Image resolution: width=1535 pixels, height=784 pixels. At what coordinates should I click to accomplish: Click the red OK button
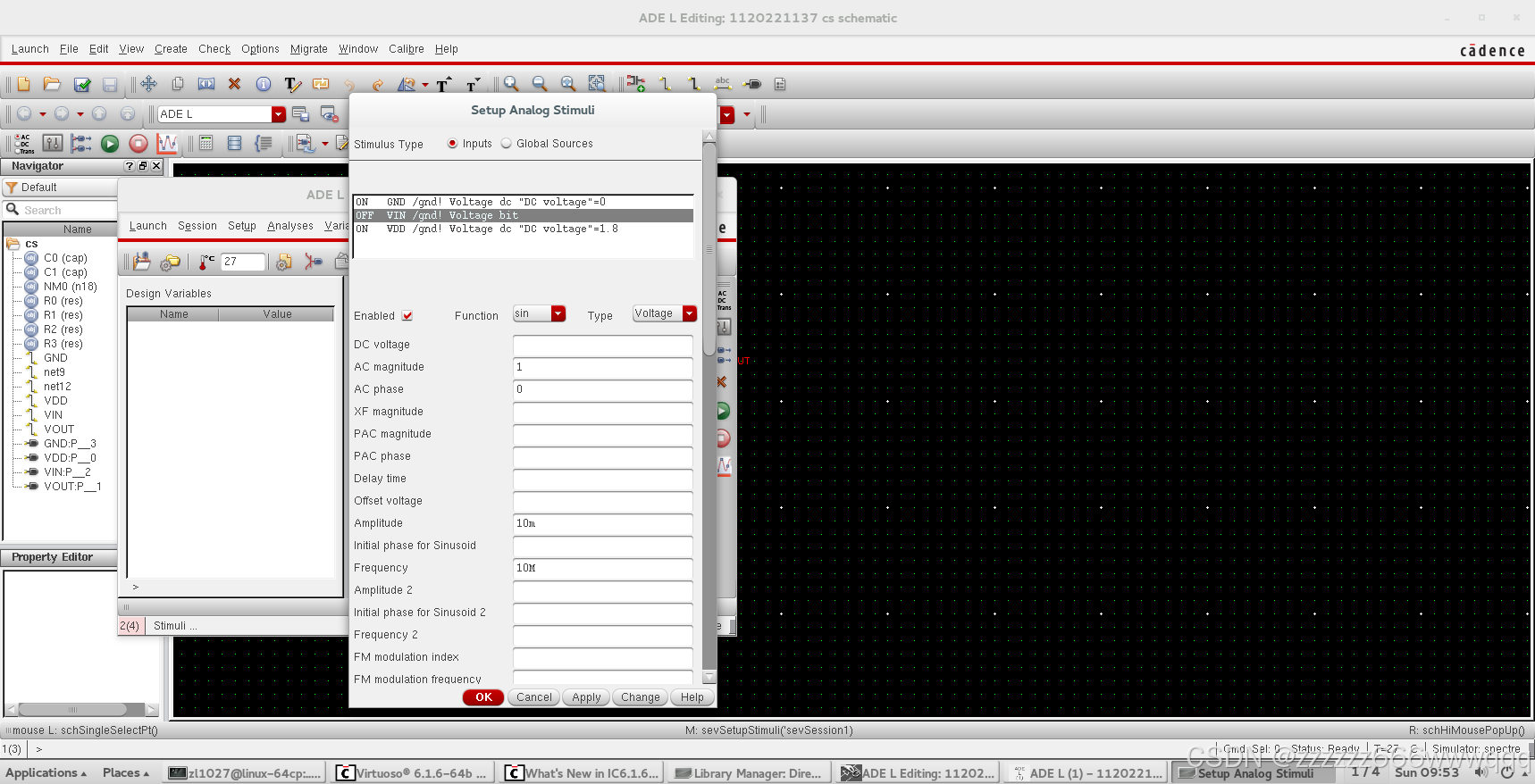click(x=483, y=697)
